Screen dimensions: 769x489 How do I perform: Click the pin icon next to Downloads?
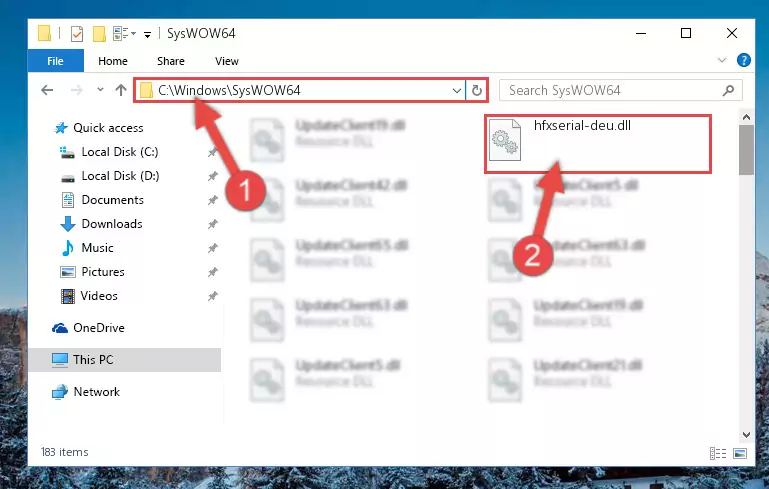tap(212, 224)
